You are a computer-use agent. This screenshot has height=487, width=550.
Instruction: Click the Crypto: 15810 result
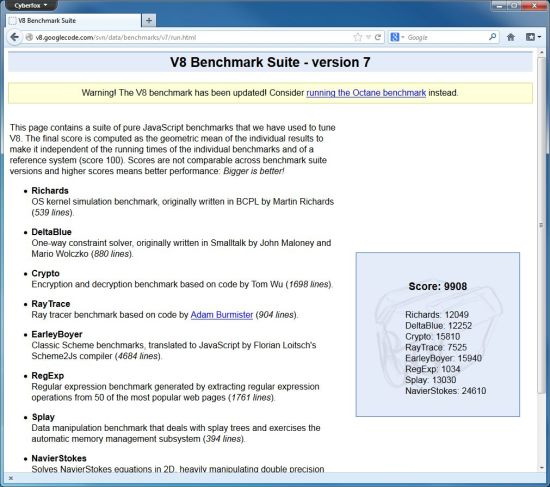pyautogui.click(x=432, y=336)
